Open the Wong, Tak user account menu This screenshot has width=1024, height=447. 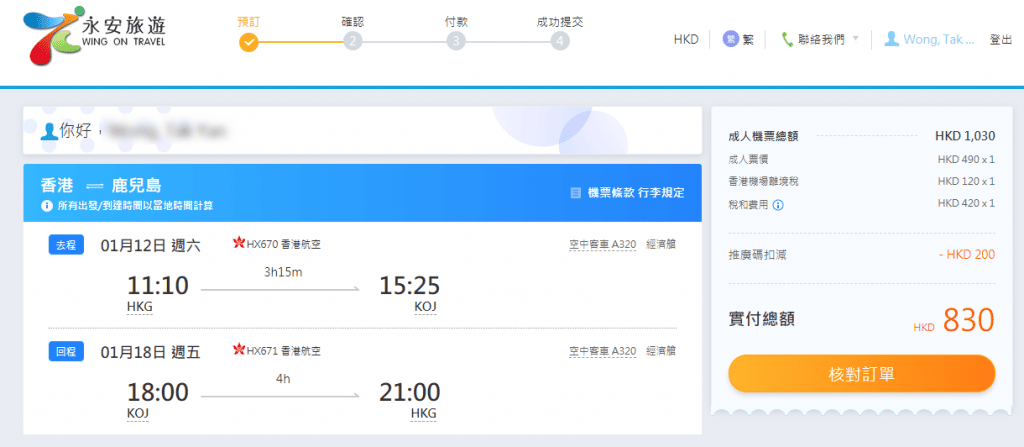coord(925,39)
